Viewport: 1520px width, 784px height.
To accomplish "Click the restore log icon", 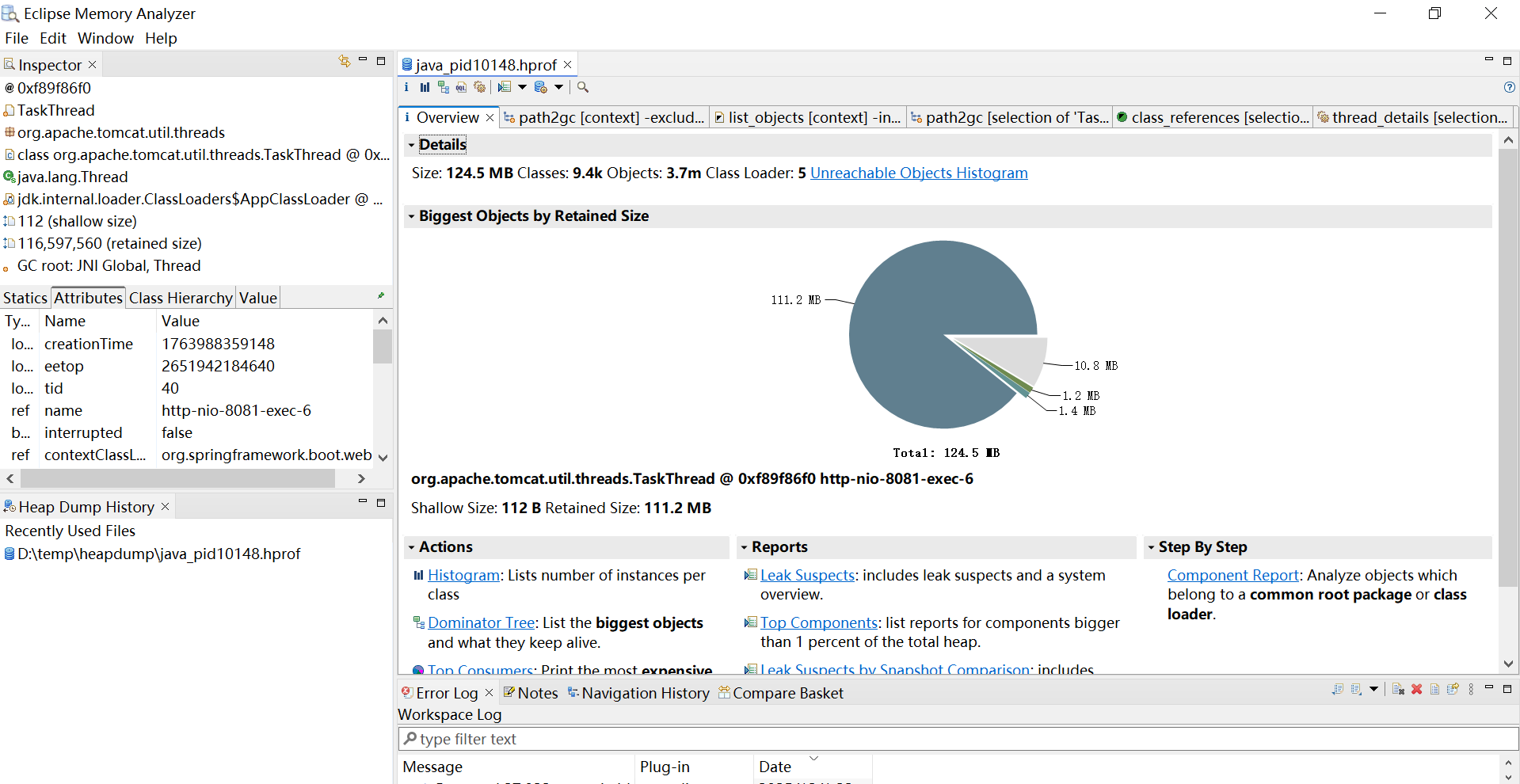I will point(1453,689).
